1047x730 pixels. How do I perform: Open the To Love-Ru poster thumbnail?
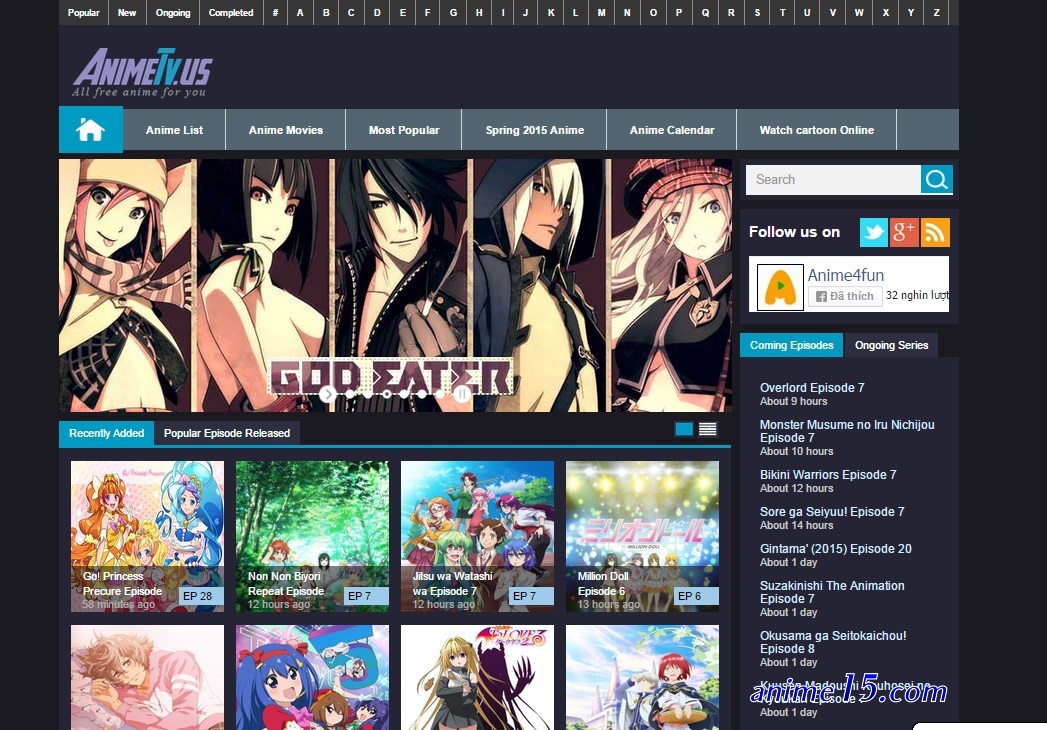[477, 677]
